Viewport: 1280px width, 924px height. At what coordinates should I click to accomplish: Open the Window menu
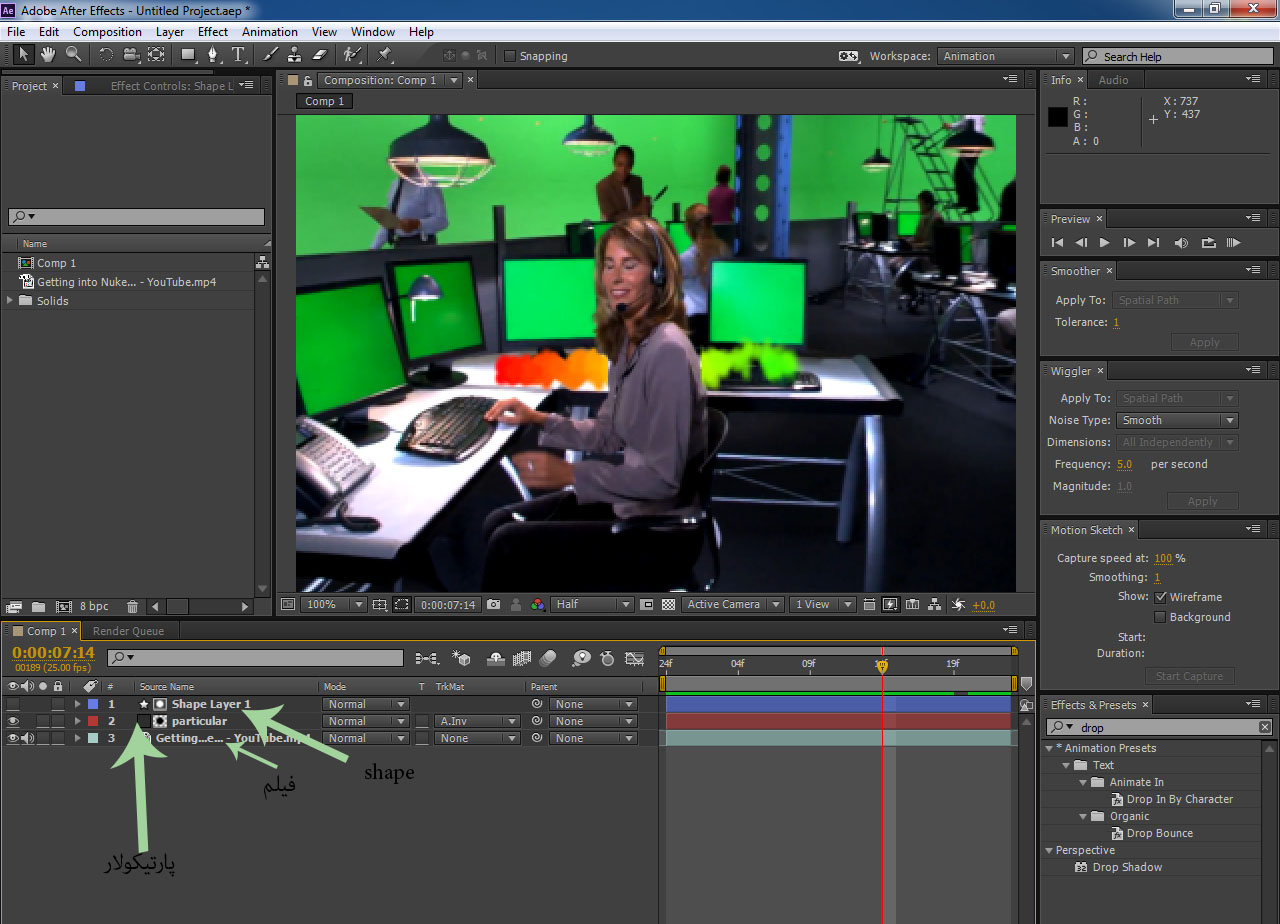(373, 32)
